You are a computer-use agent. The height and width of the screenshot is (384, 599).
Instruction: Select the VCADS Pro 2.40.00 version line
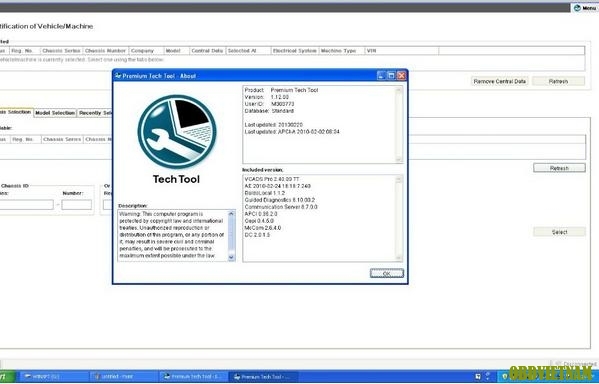[272, 179]
